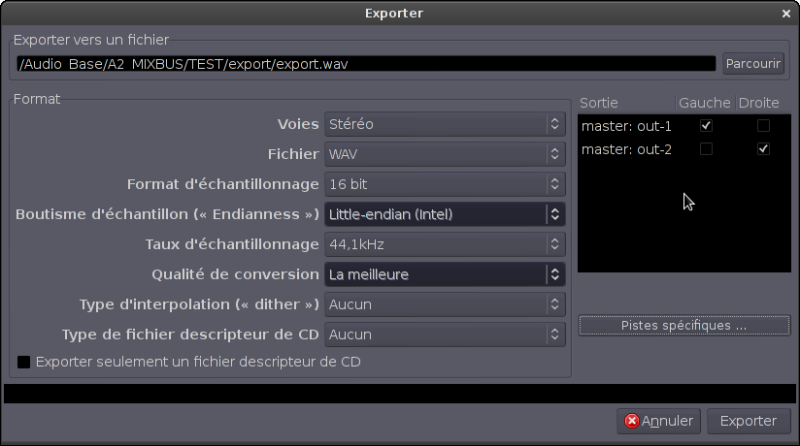Viewport: 800px width, 446px height.
Task: Close the Exporter dialog window
Action: (x=786, y=14)
